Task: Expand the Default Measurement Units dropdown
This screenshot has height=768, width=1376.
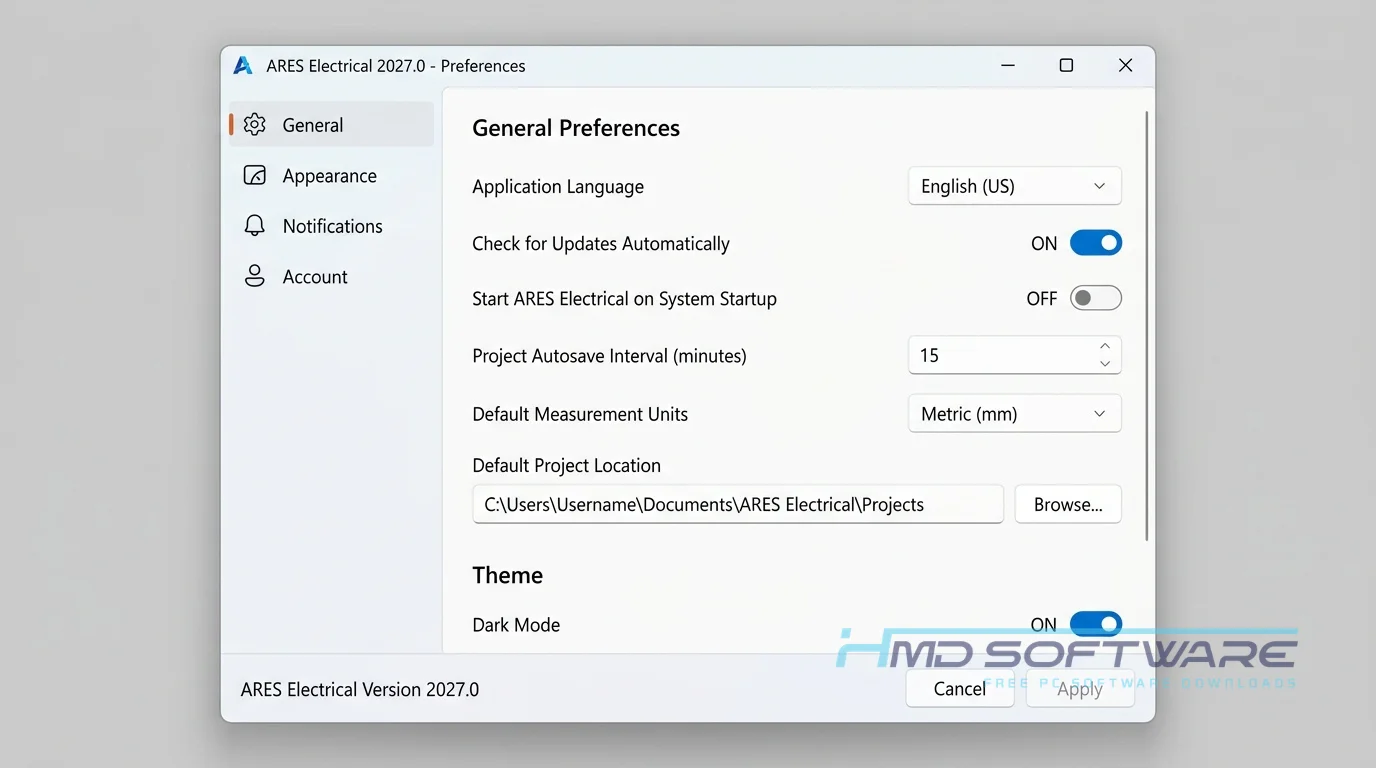Action: (x=1014, y=414)
